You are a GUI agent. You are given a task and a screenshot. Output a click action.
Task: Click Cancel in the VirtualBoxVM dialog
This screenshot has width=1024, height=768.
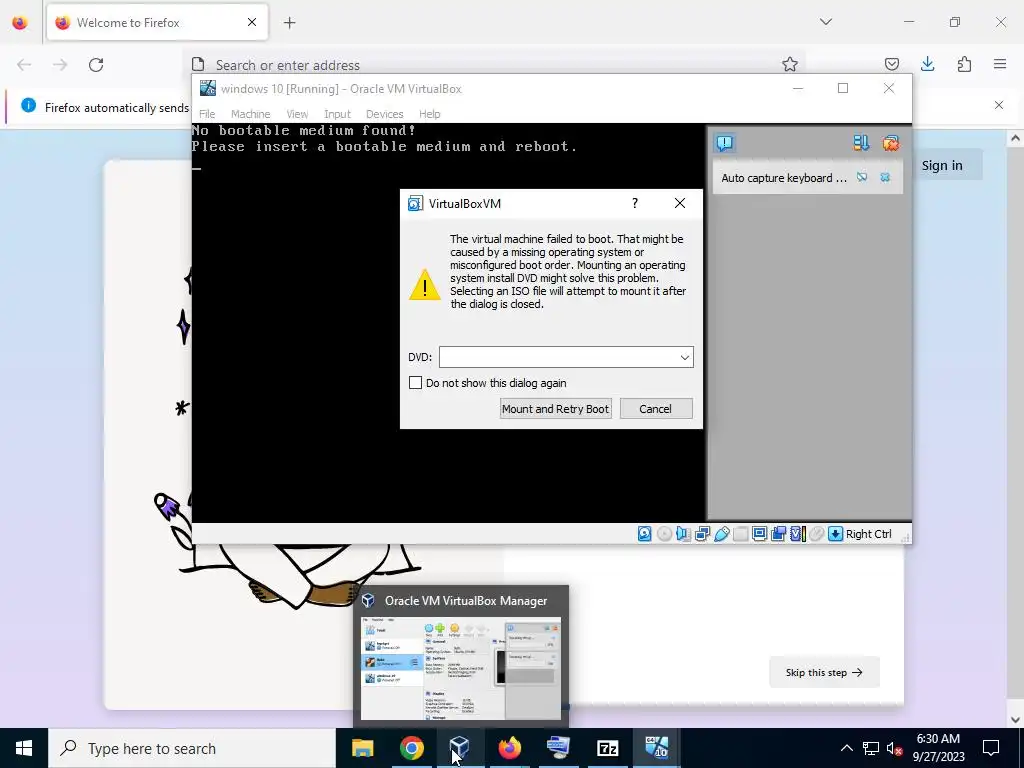pyautogui.click(x=656, y=409)
